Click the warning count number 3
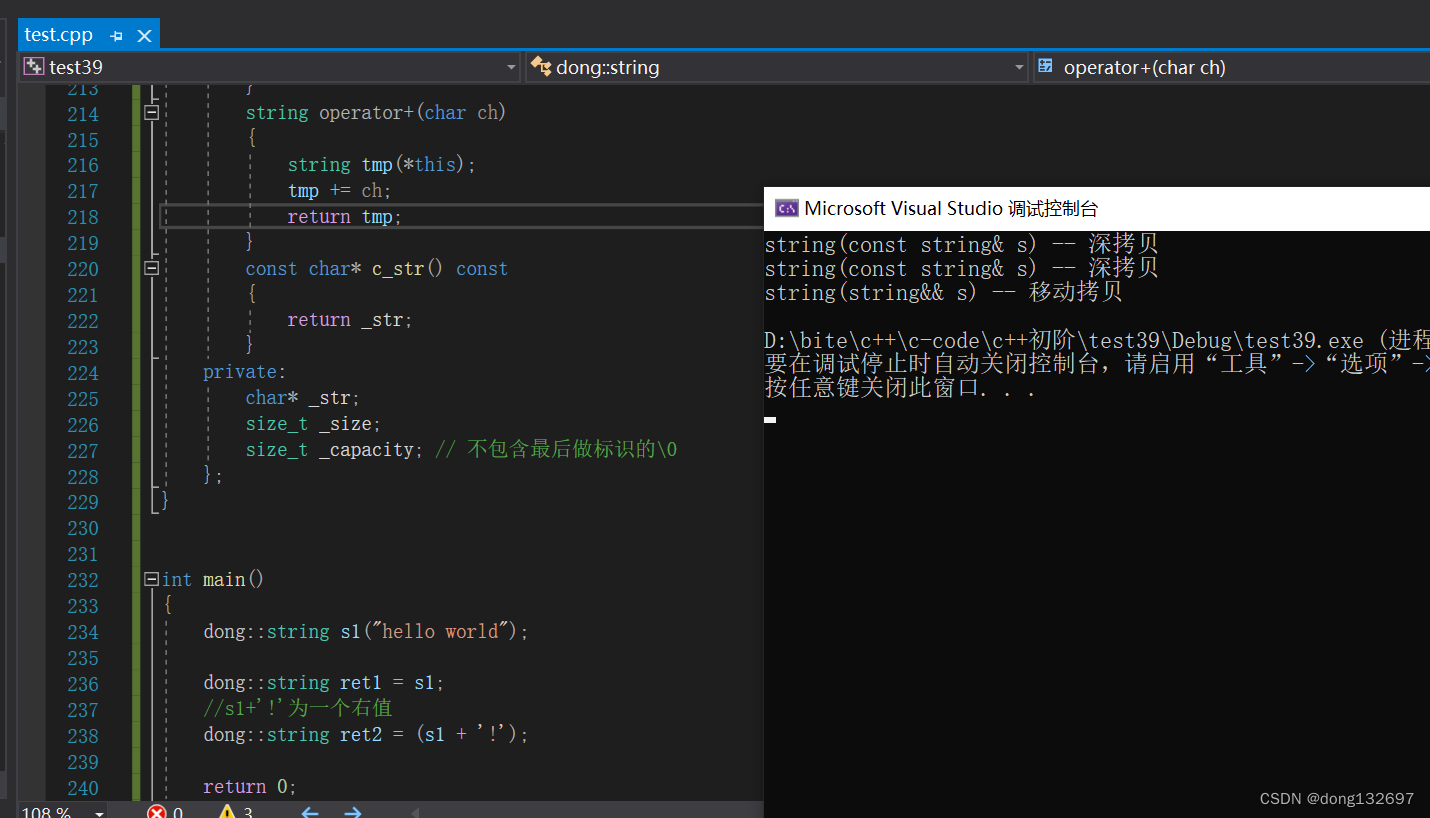Screen dimensions: 1430x818 point(248,813)
